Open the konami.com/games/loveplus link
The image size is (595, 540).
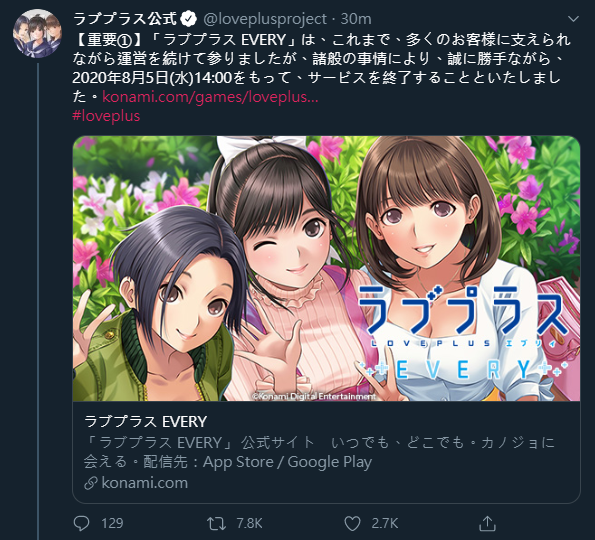[210, 97]
